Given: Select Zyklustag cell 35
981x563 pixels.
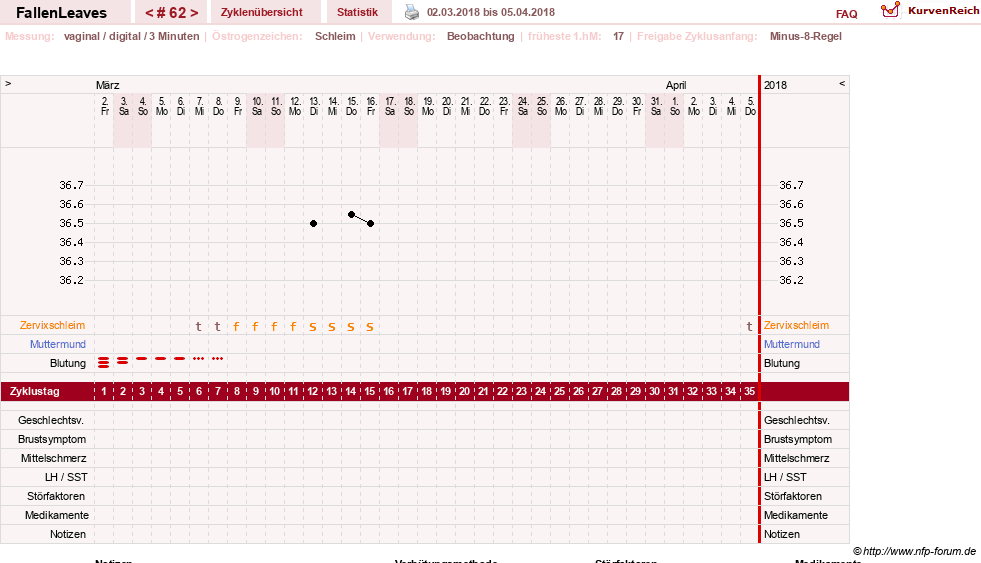Looking at the screenshot, I should [x=750, y=392].
